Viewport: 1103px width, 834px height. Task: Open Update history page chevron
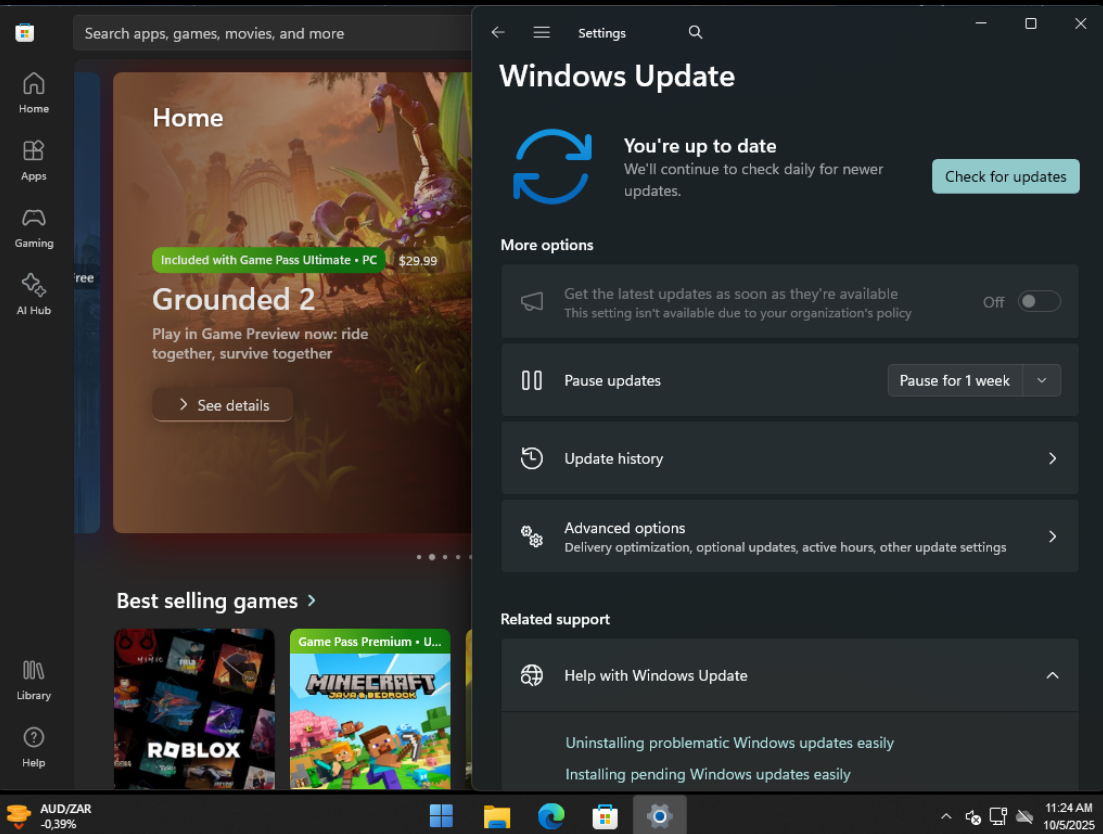point(1052,458)
